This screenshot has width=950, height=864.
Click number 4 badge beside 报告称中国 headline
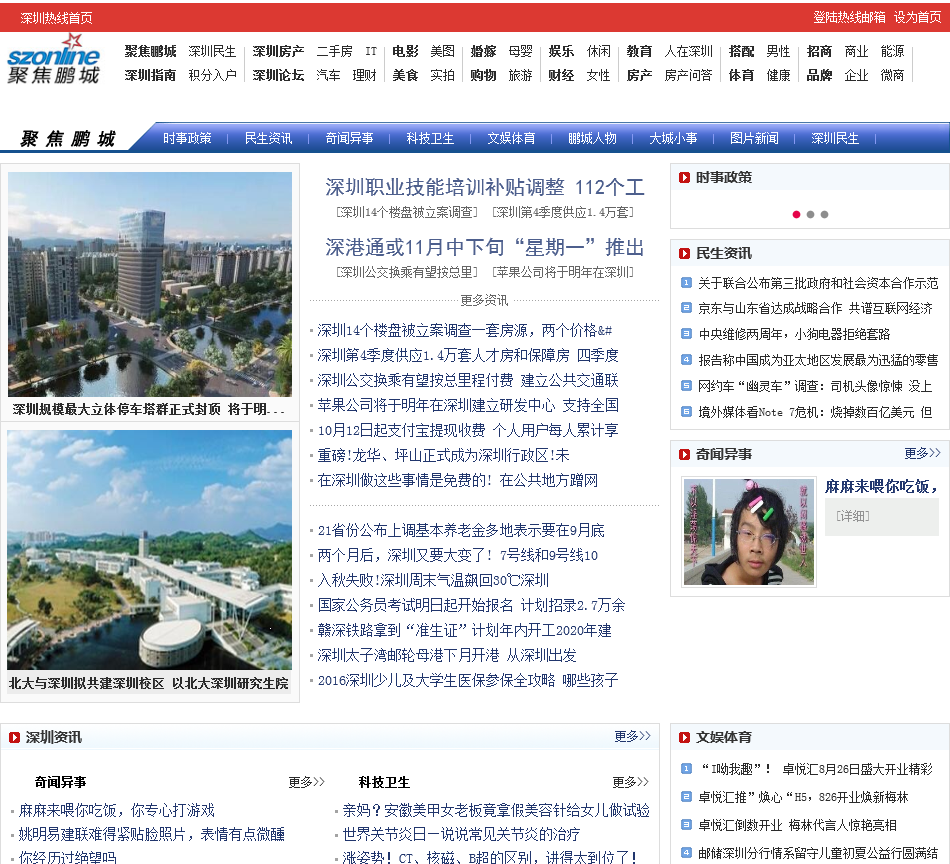(686, 359)
